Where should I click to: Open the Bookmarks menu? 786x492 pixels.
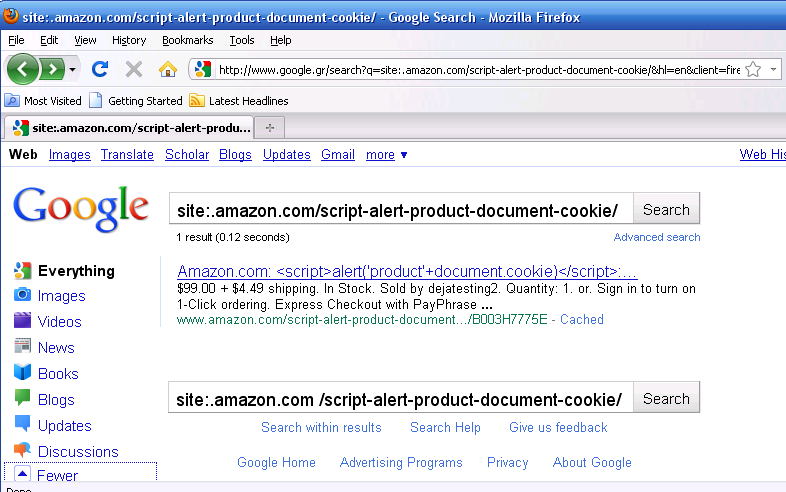[x=187, y=40]
